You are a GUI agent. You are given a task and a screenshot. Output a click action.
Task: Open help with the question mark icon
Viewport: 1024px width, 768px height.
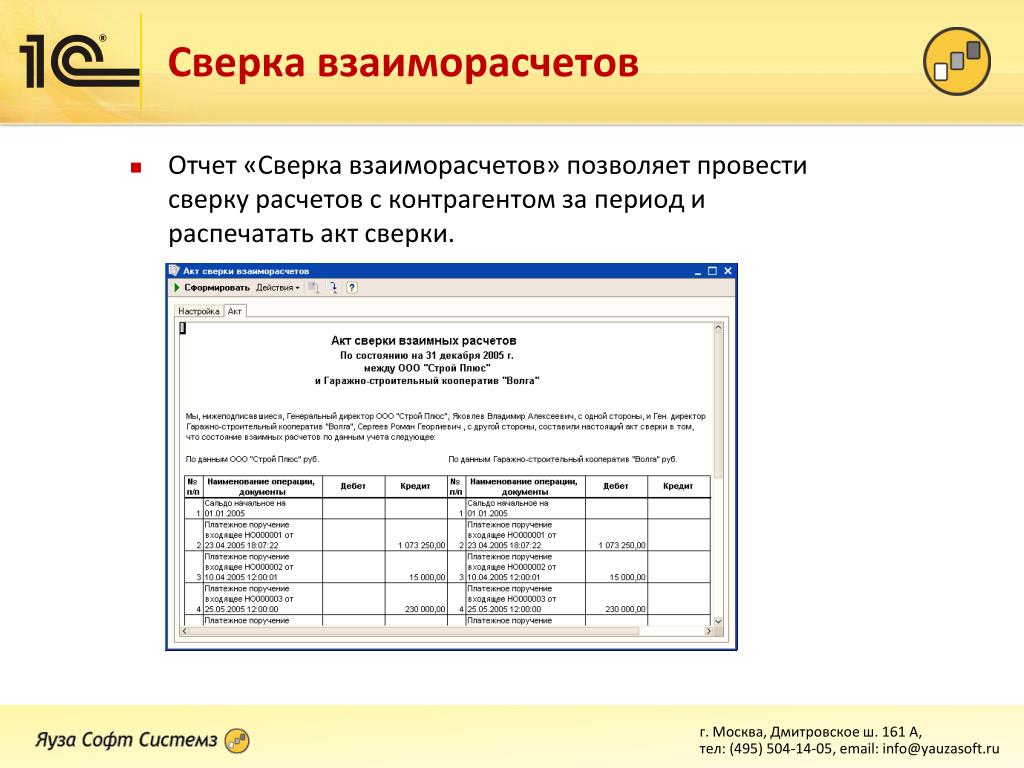click(x=351, y=287)
